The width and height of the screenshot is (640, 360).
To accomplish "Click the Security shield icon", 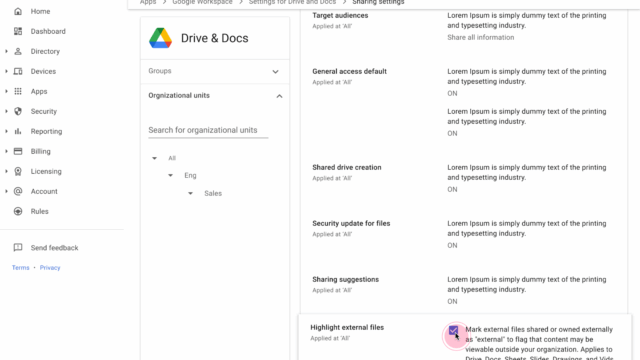I will (18, 111).
